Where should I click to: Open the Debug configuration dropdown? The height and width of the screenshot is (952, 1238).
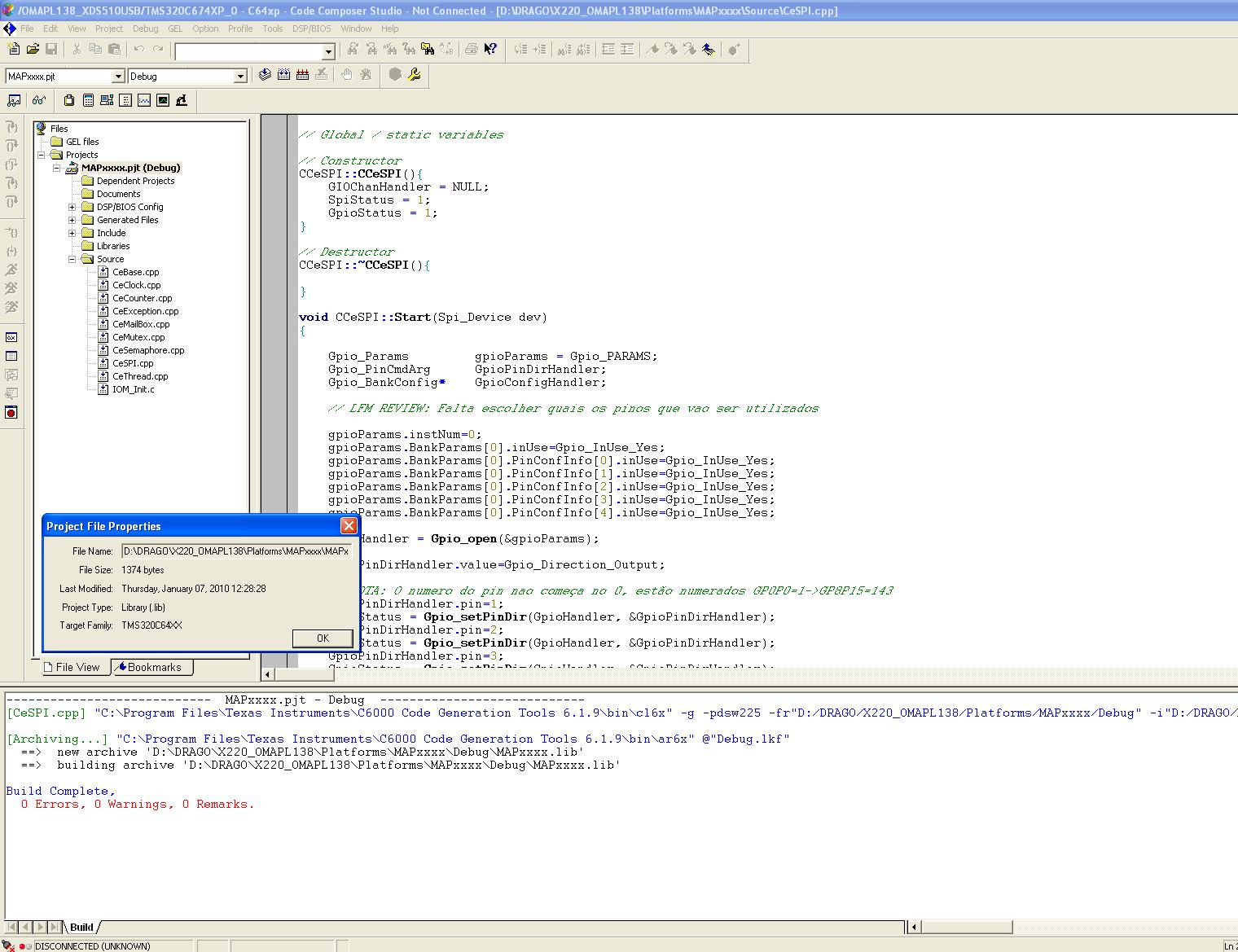(240, 77)
